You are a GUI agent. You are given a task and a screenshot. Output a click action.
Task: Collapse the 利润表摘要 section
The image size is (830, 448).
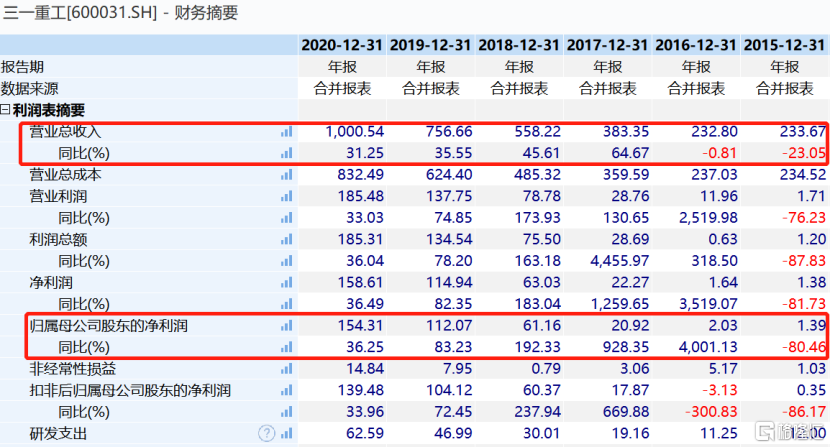click(x=5, y=110)
